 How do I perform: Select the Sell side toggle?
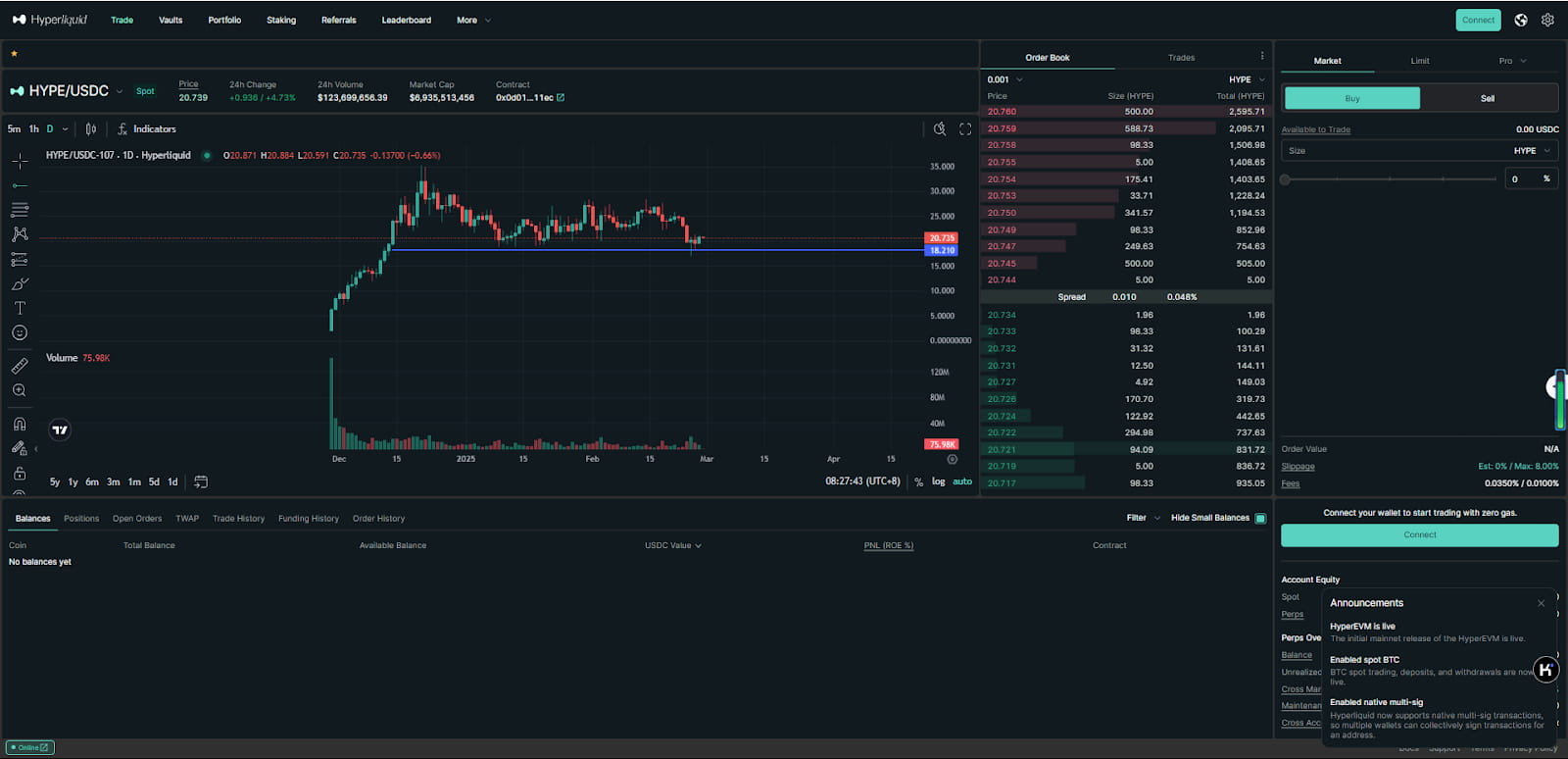click(1488, 98)
